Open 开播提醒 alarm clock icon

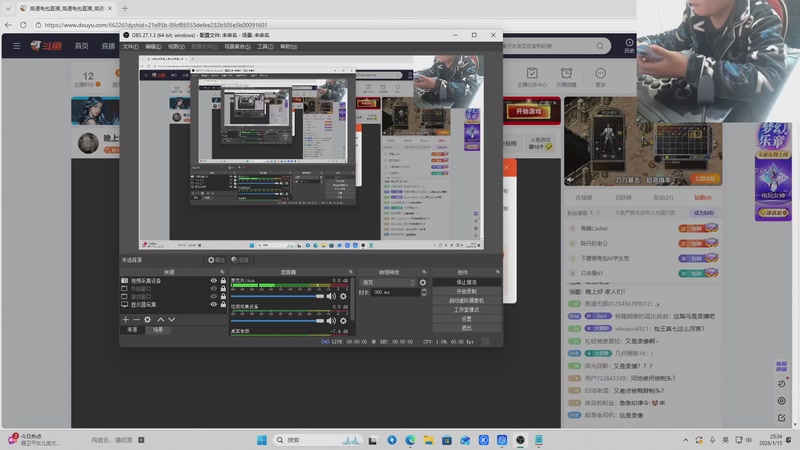[566, 72]
